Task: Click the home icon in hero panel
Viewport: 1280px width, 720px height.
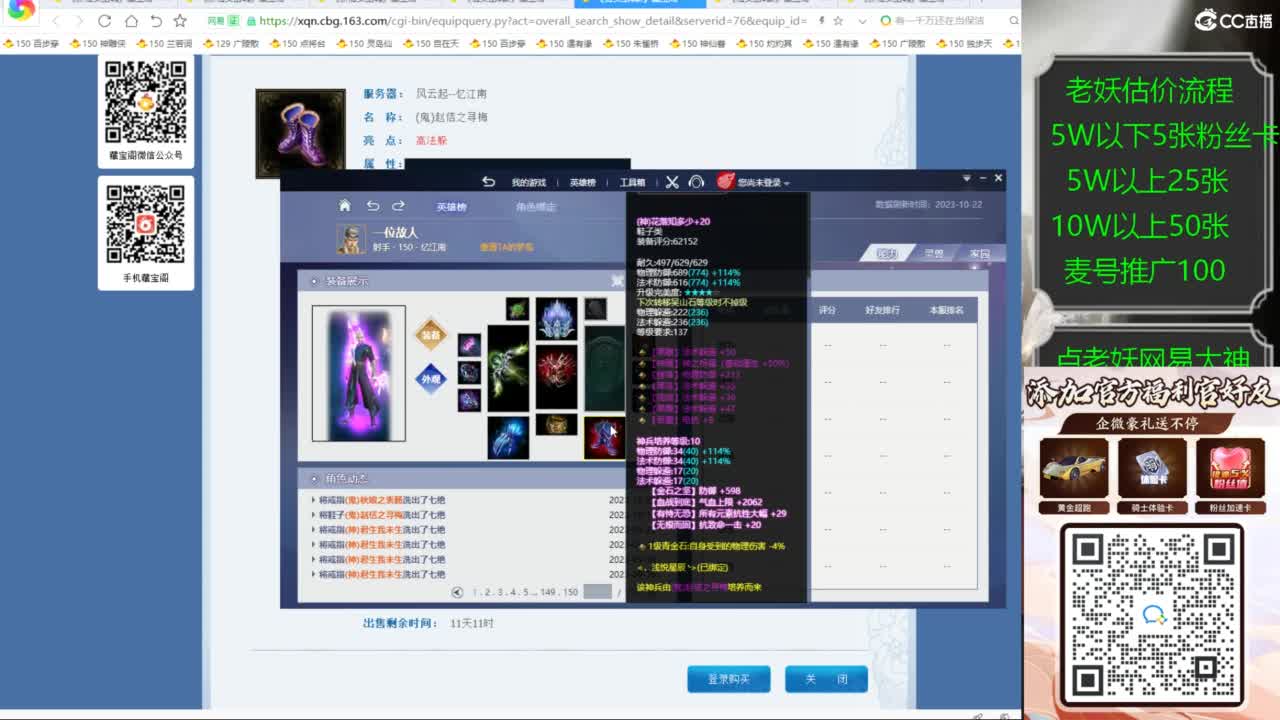Action: click(x=345, y=206)
